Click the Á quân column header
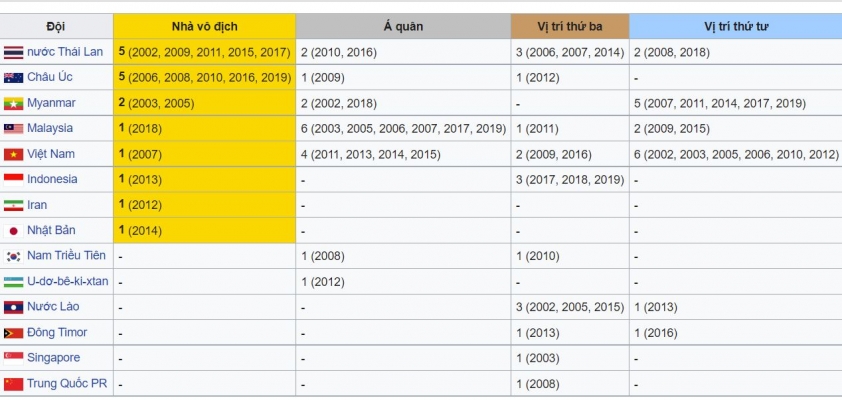The height and width of the screenshot is (400, 842). point(403,26)
